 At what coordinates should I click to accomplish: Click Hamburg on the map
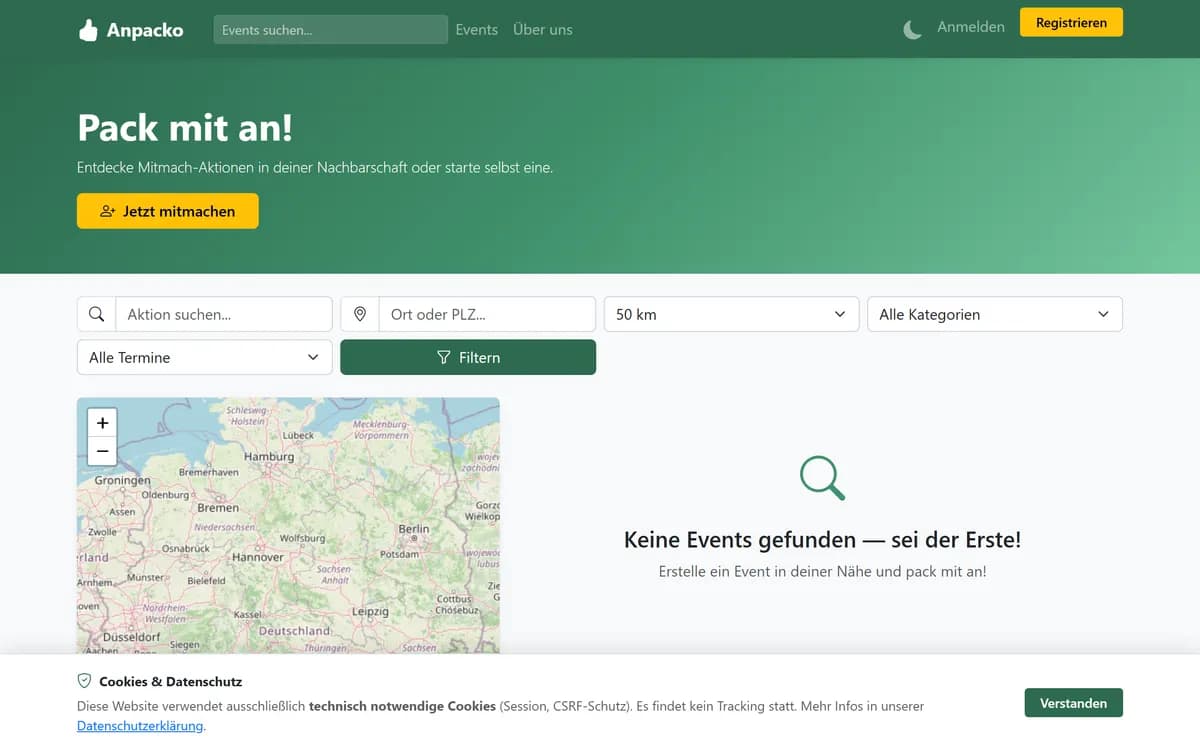(x=269, y=456)
